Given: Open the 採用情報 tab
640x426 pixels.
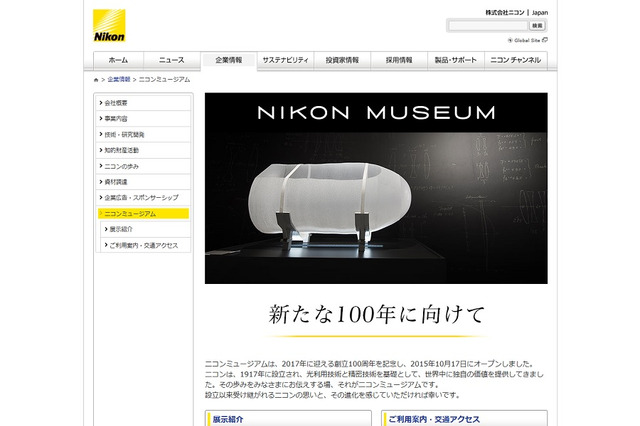Looking at the screenshot, I should point(399,60).
